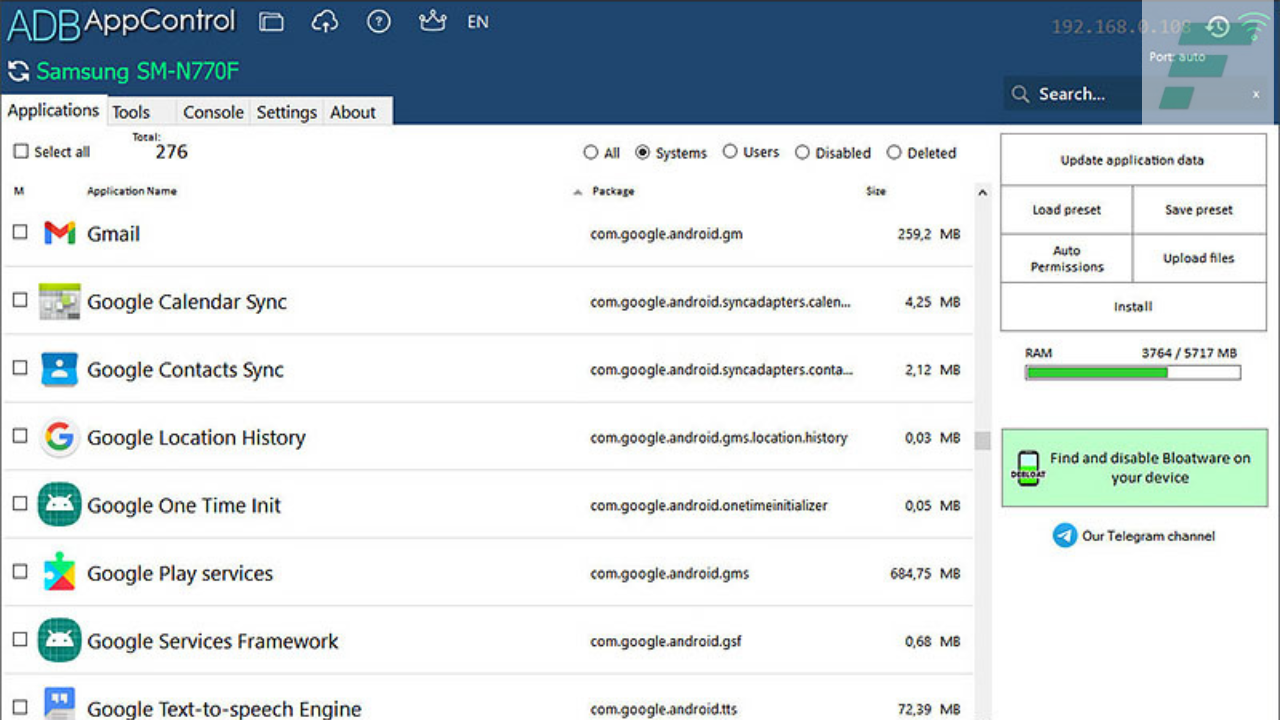Check the Google Location History checkbox

point(20,435)
